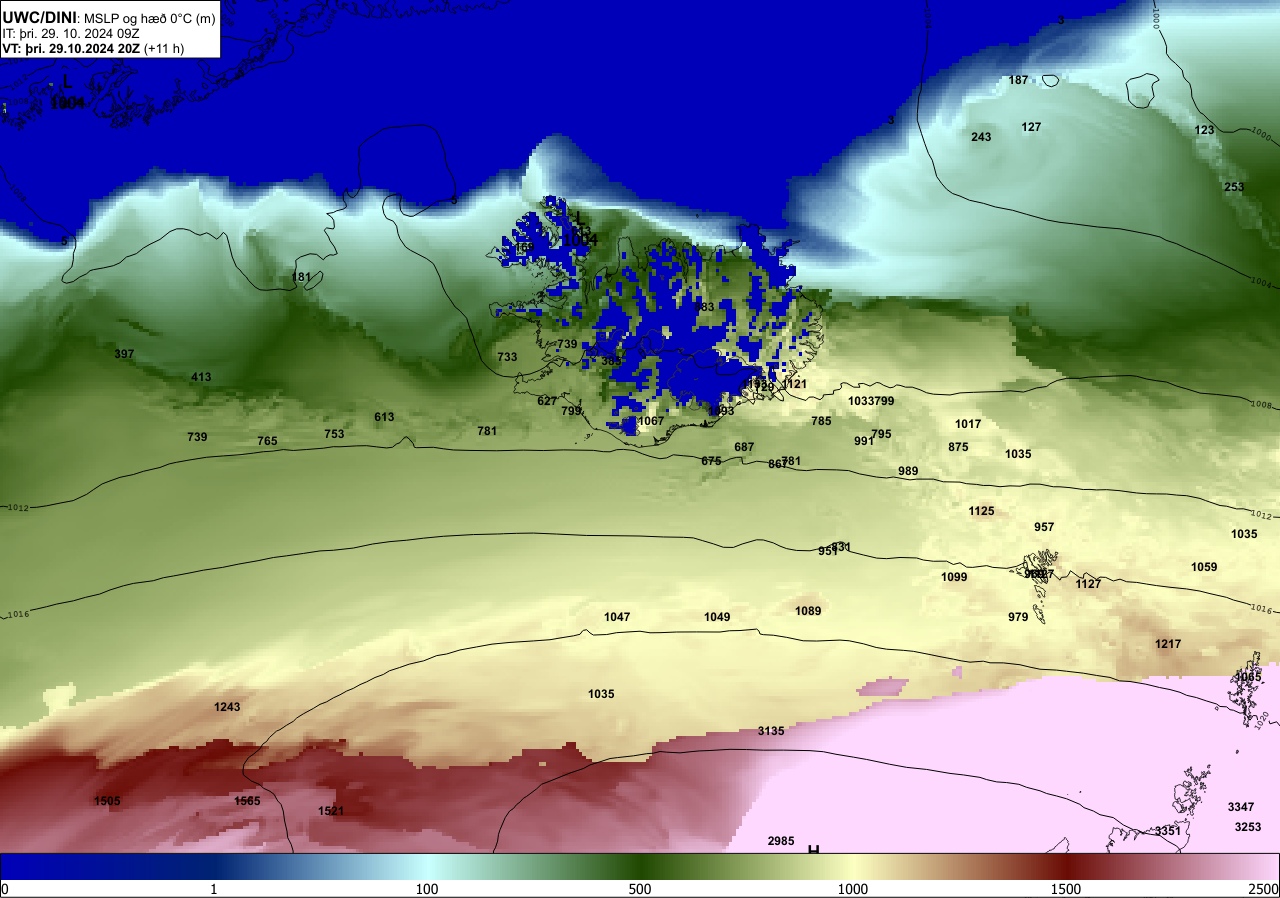Click the dark green color scale segment above 500
This screenshot has height=898, width=1280.
click(x=640, y=866)
